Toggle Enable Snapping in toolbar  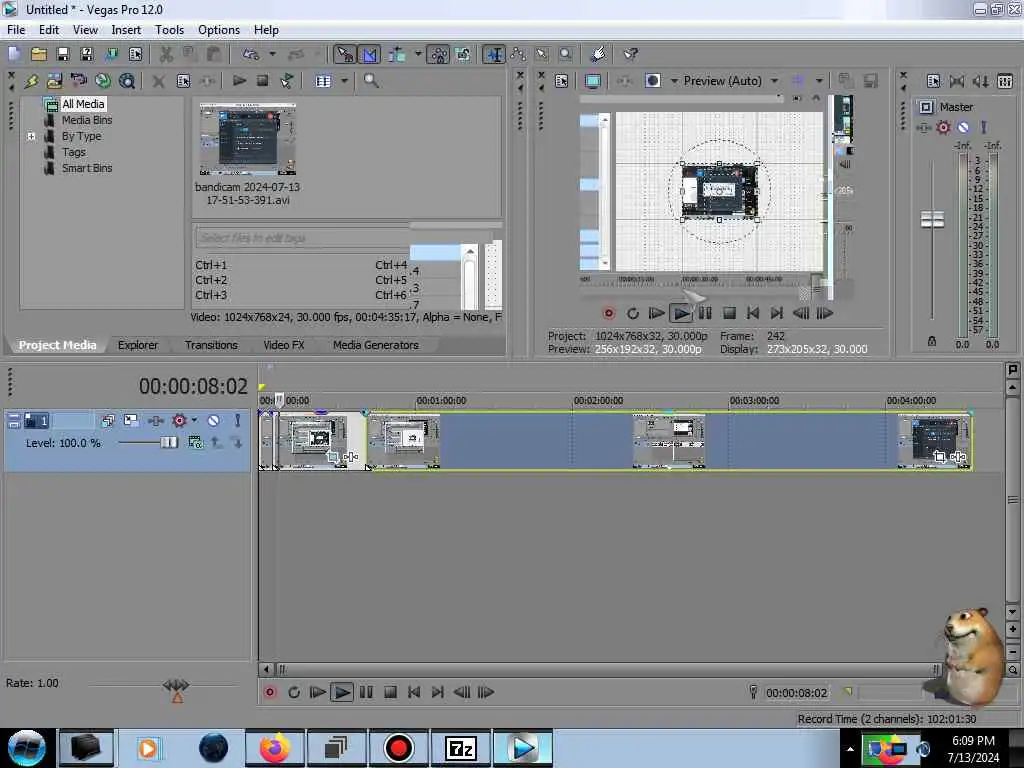[345, 54]
